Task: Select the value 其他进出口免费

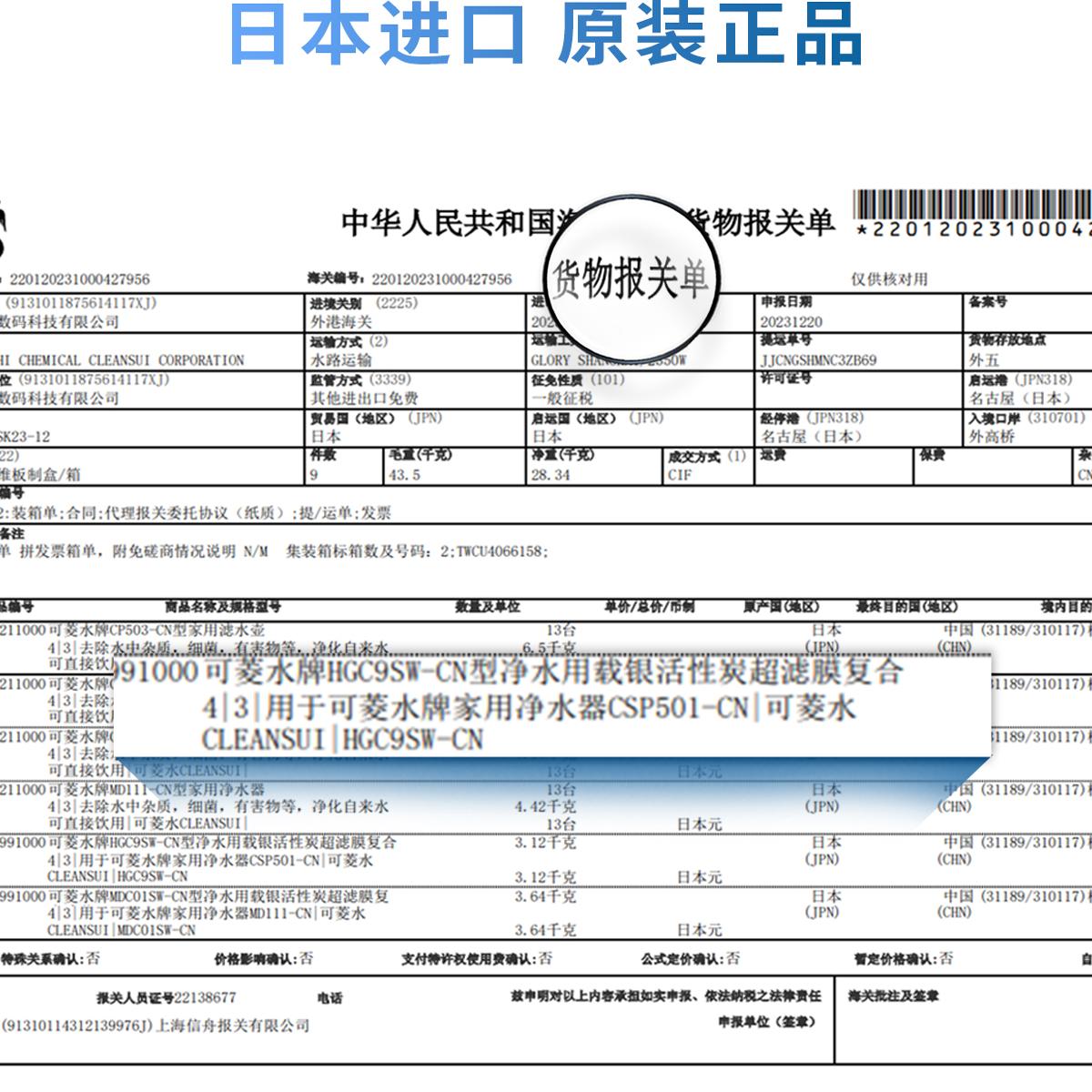Action: coord(364,399)
